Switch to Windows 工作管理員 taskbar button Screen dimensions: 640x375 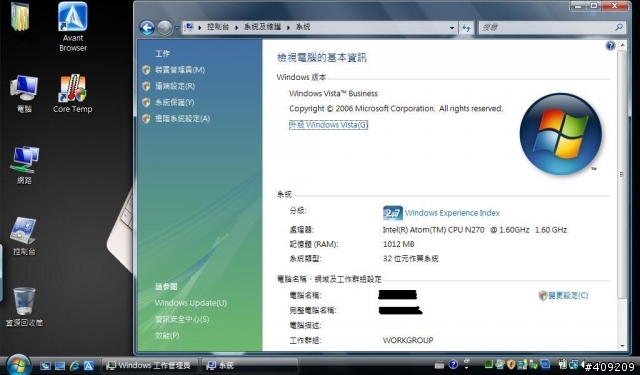(x=149, y=365)
